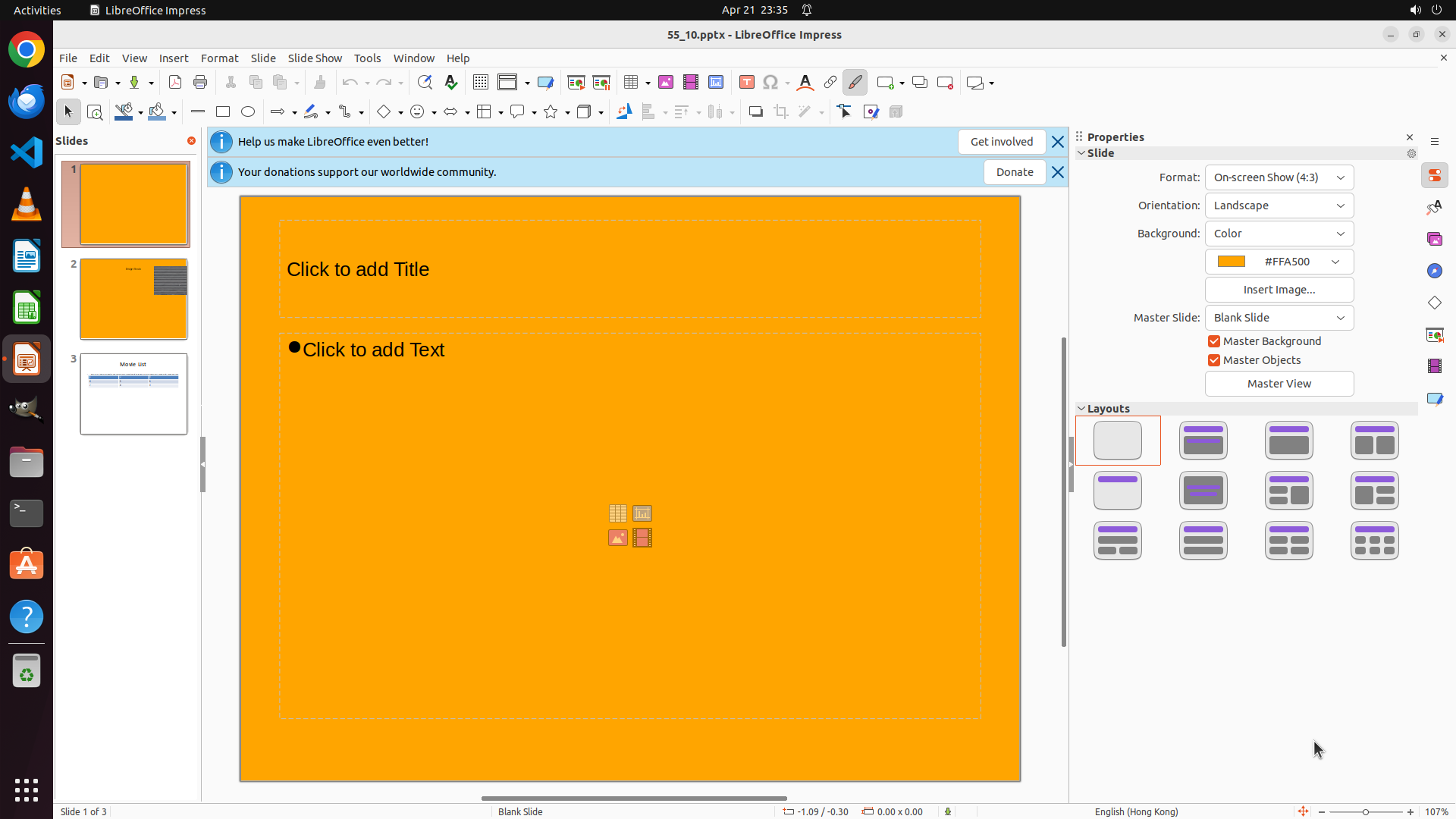The height and width of the screenshot is (819, 1456).
Task: Click the Insert Image button
Action: click(1279, 290)
